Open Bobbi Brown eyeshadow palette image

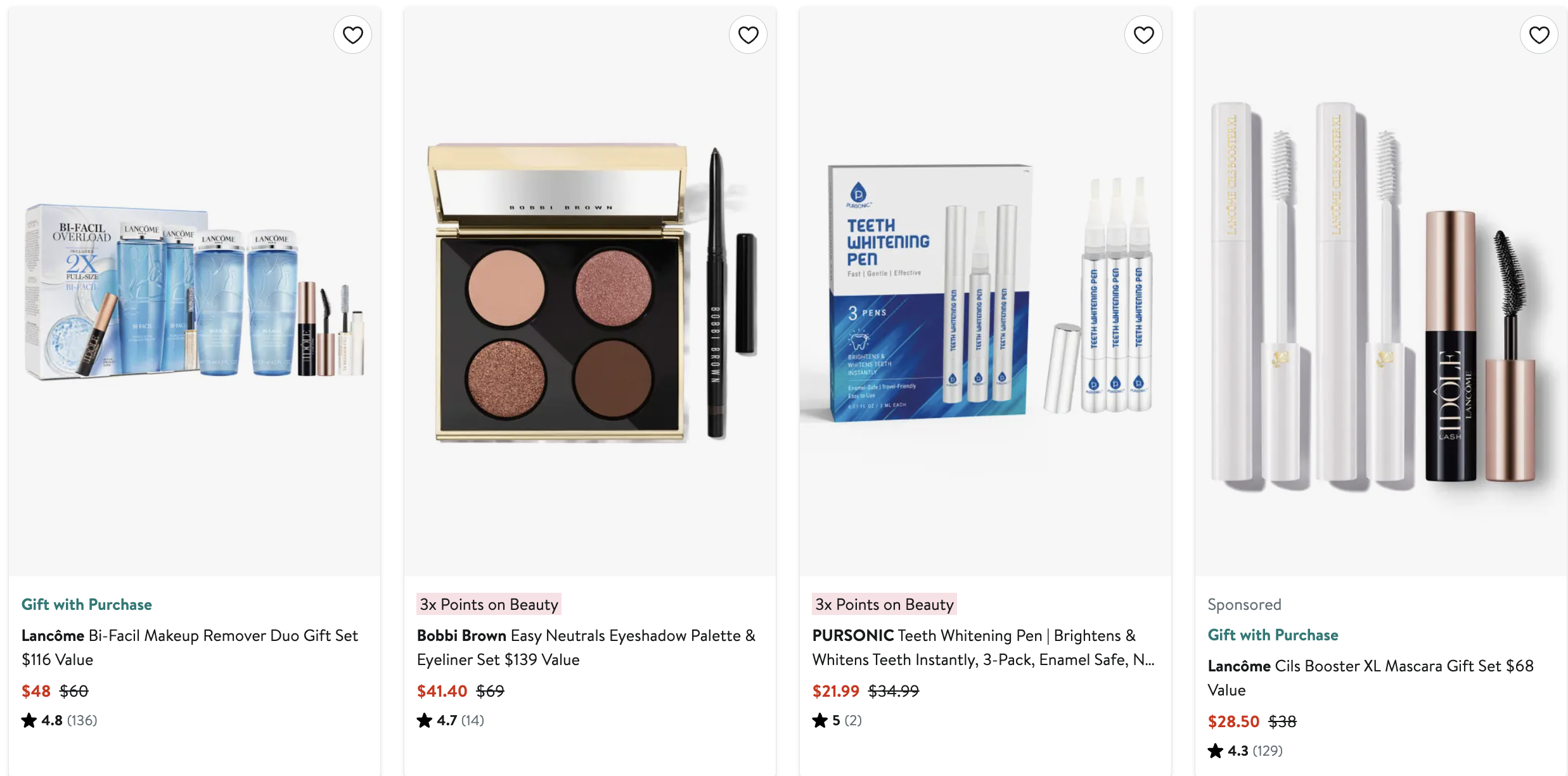tap(590, 292)
